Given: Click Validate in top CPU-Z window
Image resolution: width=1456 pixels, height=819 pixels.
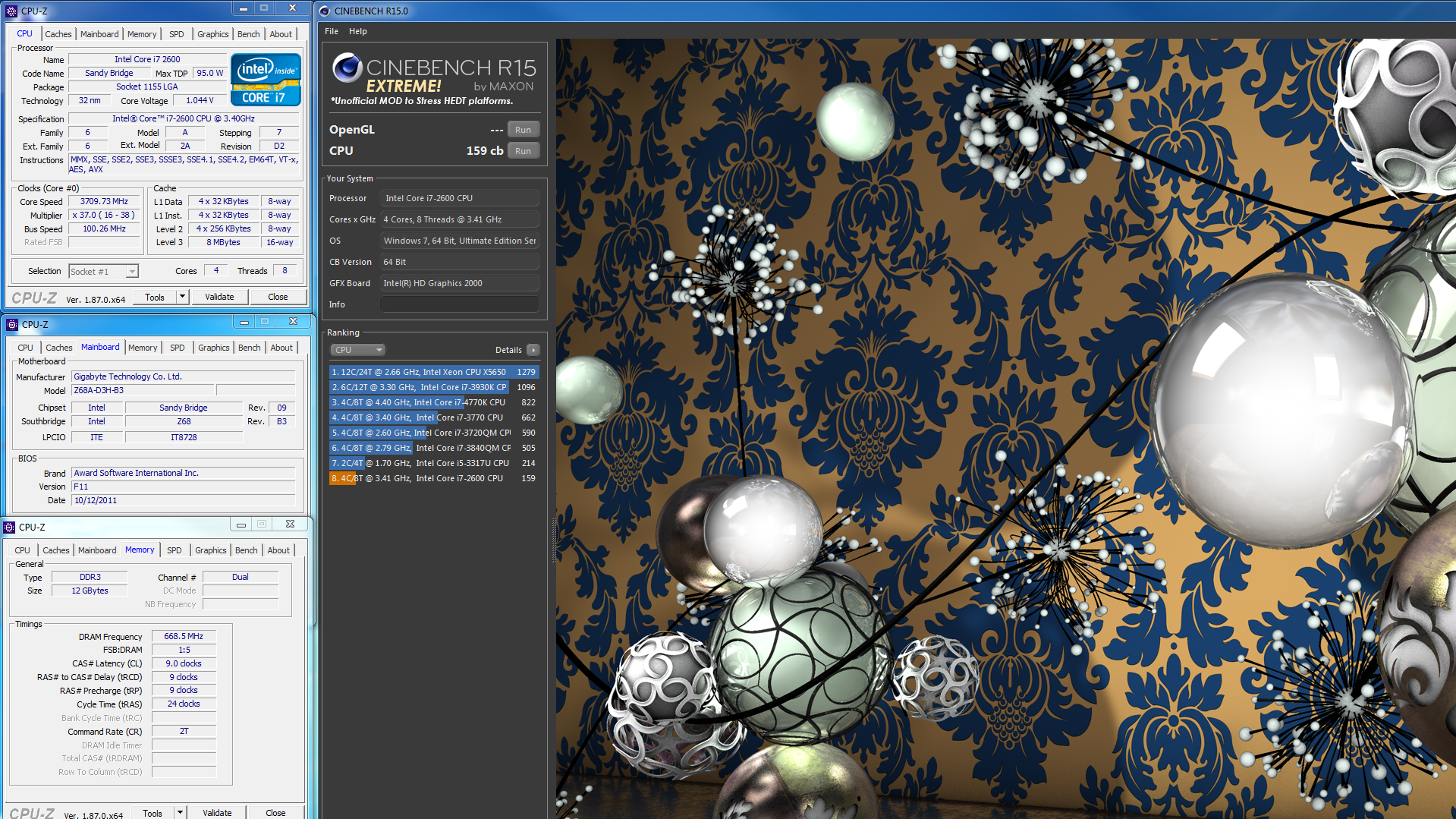Looking at the screenshot, I should 219,297.
